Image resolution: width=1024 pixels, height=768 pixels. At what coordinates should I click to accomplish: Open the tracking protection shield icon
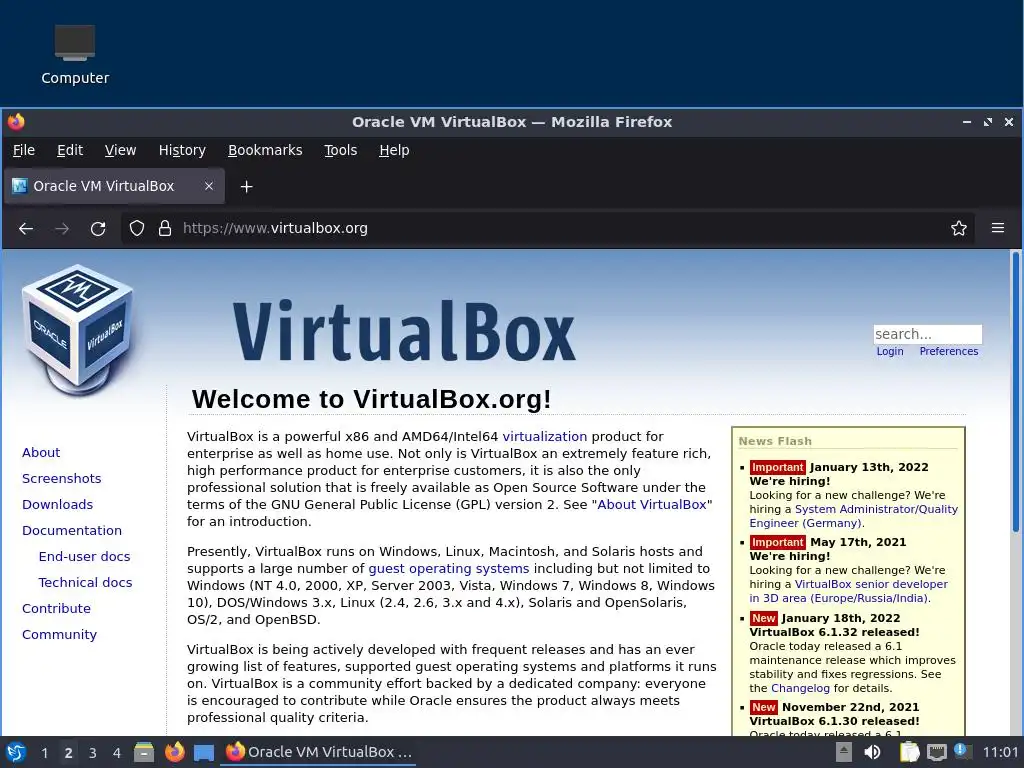[136, 228]
